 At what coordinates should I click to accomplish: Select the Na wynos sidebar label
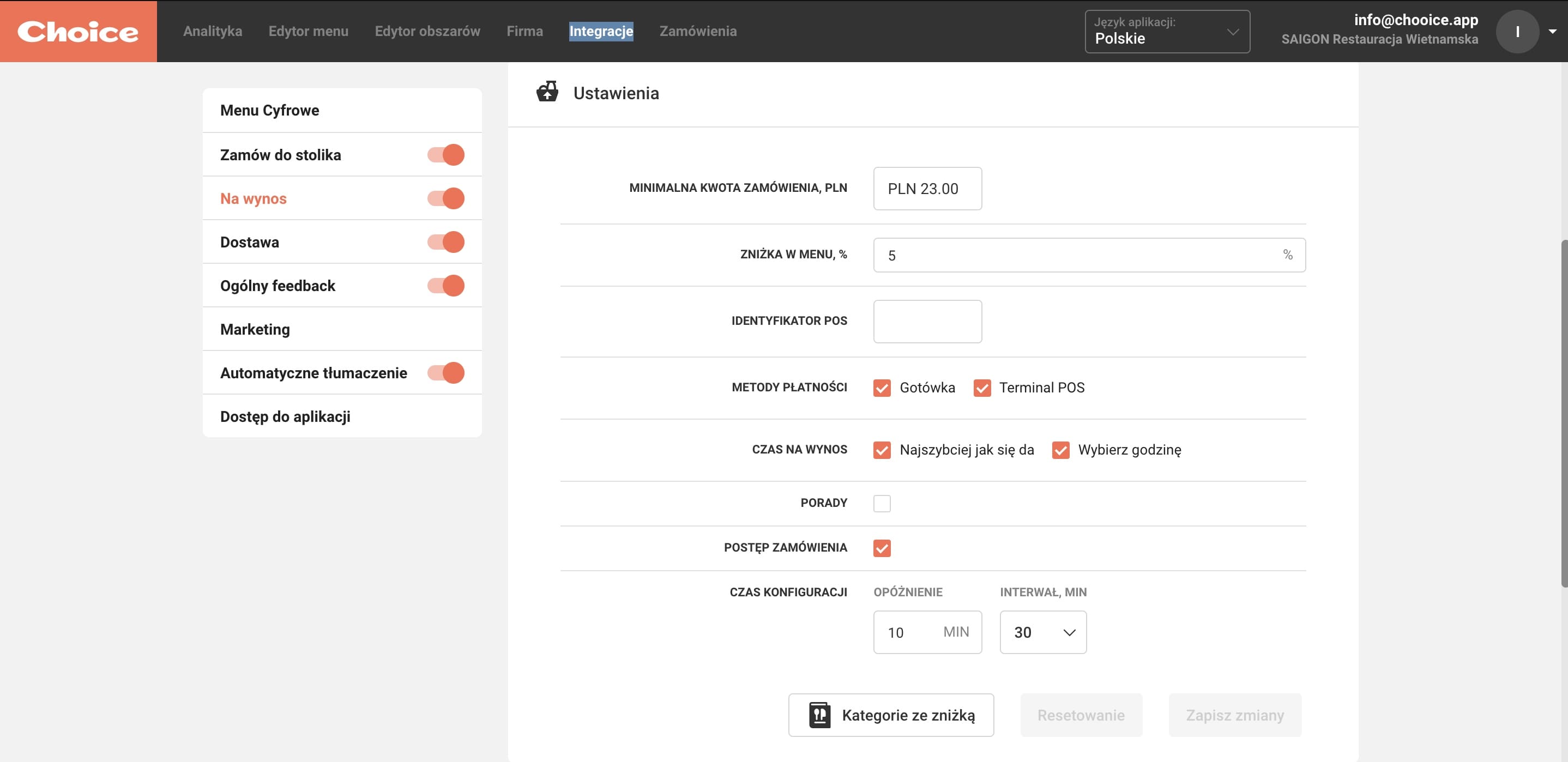pyautogui.click(x=253, y=198)
